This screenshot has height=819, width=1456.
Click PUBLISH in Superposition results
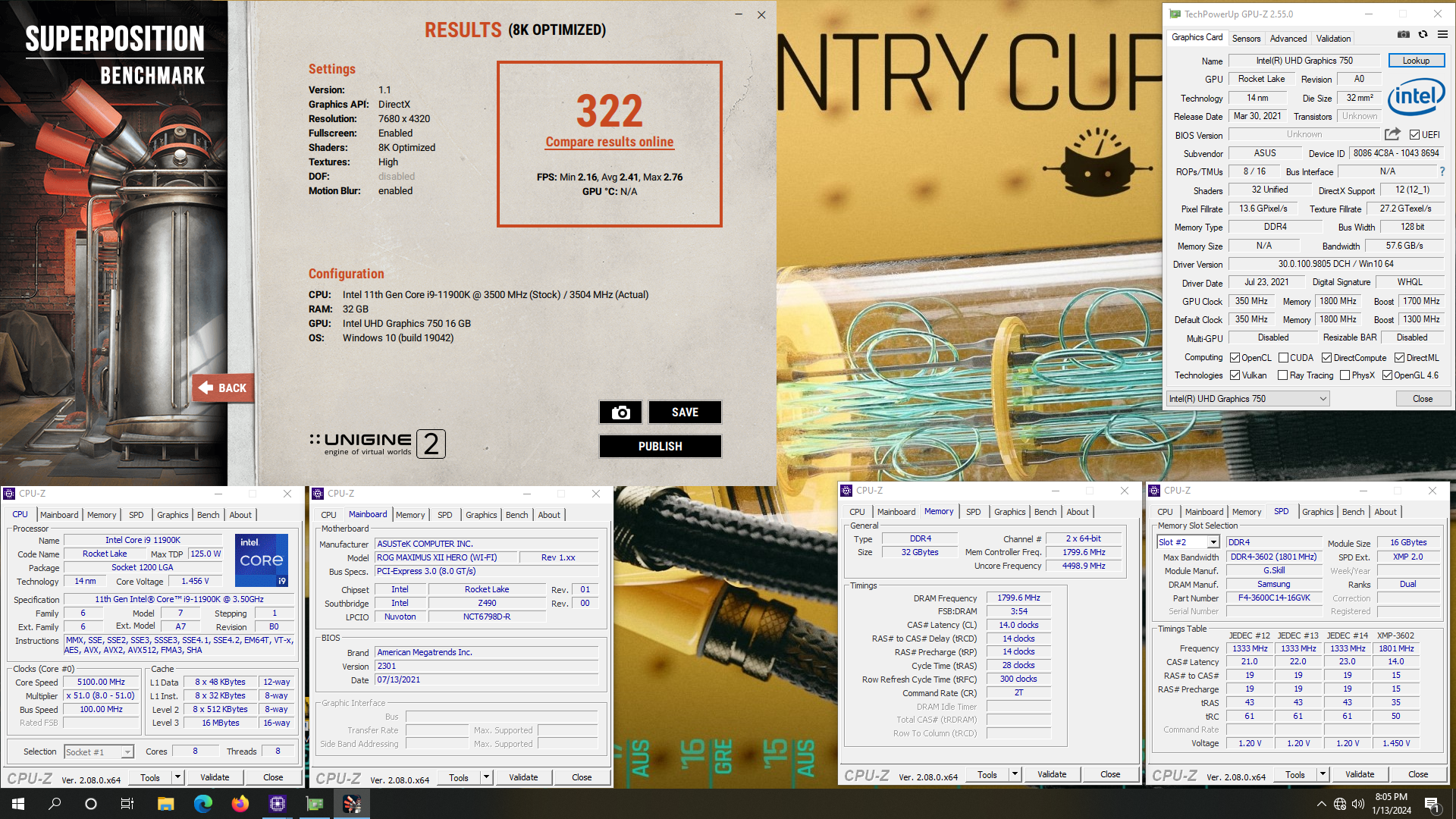tap(660, 446)
